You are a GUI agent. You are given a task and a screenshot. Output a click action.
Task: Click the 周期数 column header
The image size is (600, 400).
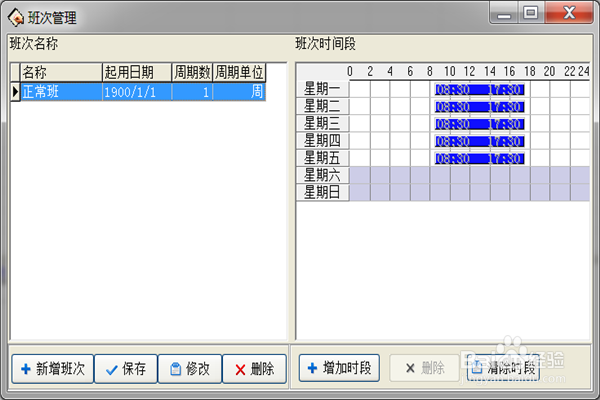[x=192, y=72]
